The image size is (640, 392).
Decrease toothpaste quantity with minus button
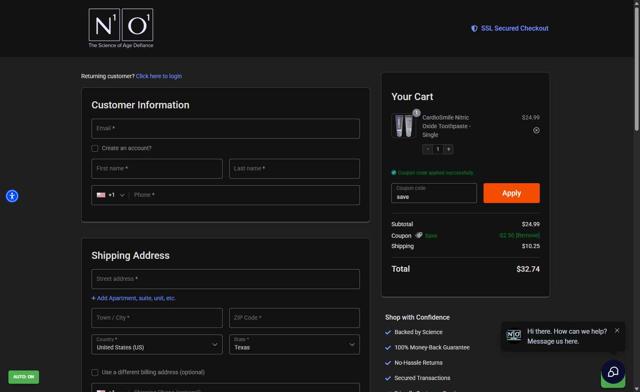(x=427, y=149)
